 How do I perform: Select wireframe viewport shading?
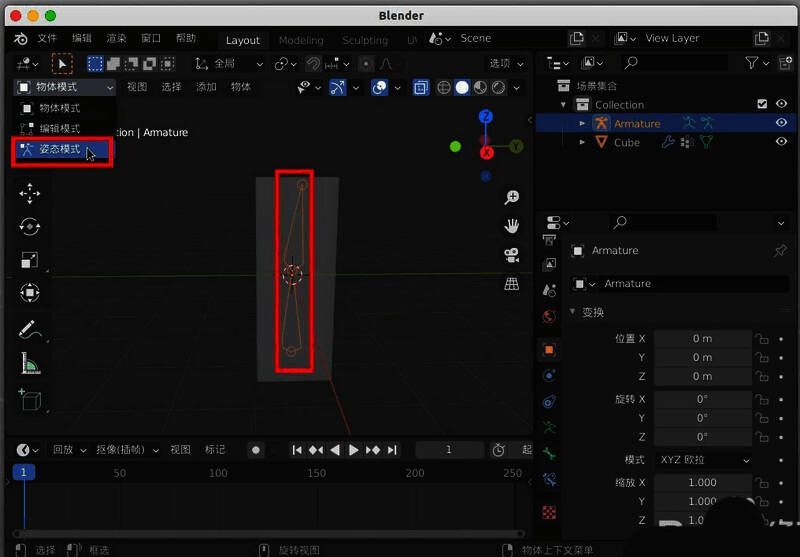444,88
